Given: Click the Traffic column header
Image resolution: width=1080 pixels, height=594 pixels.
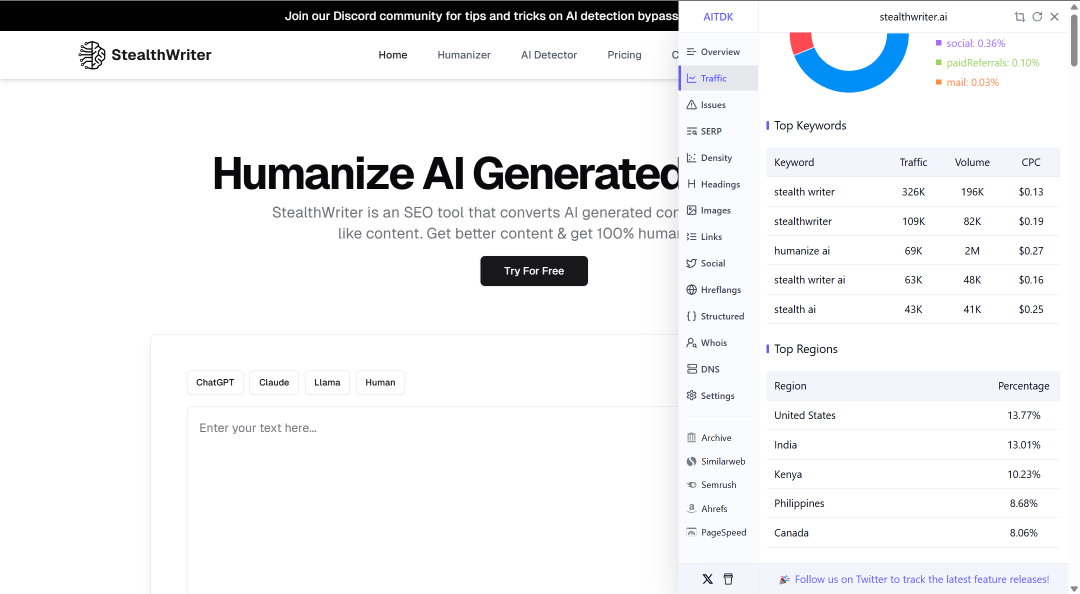Looking at the screenshot, I should tap(913, 162).
